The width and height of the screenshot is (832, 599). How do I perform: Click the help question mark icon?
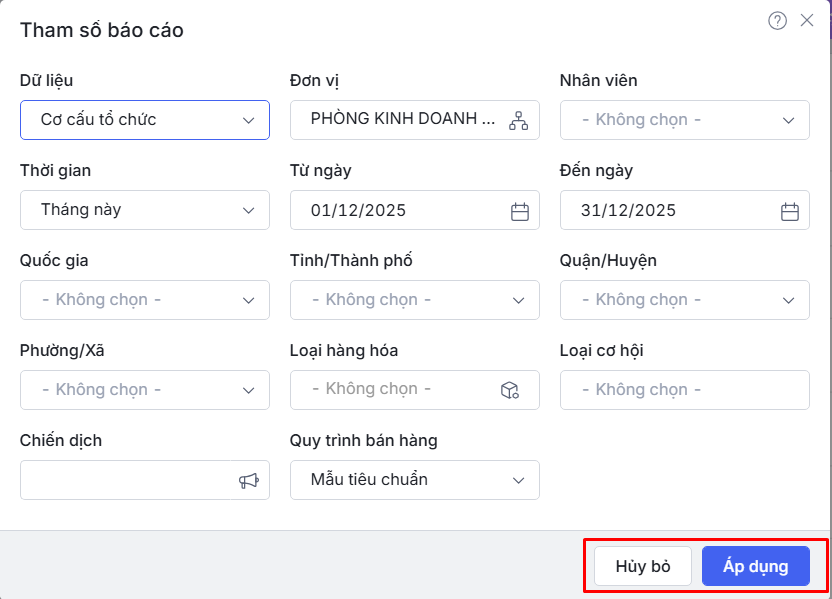point(777,21)
